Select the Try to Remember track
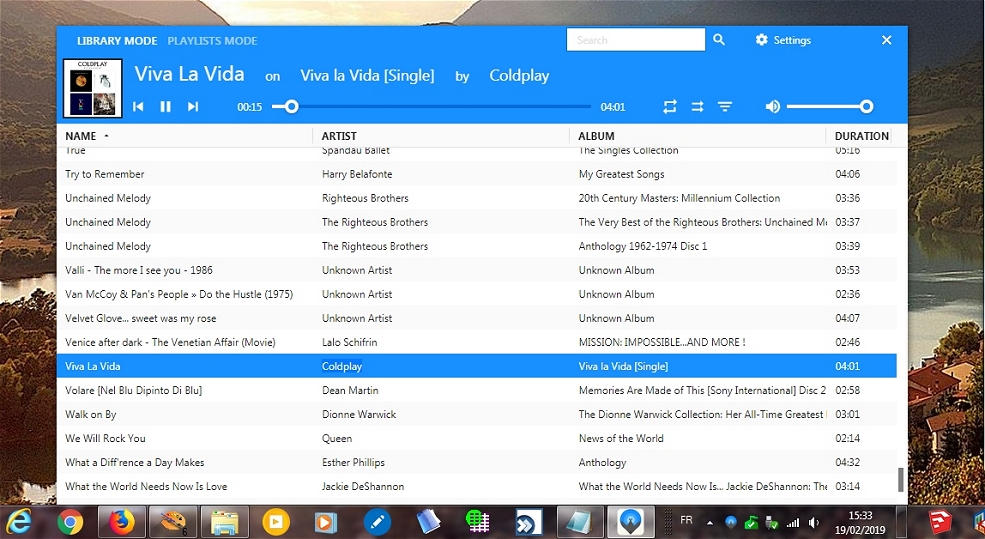This screenshot has height=539, width=985. (477, 174)
